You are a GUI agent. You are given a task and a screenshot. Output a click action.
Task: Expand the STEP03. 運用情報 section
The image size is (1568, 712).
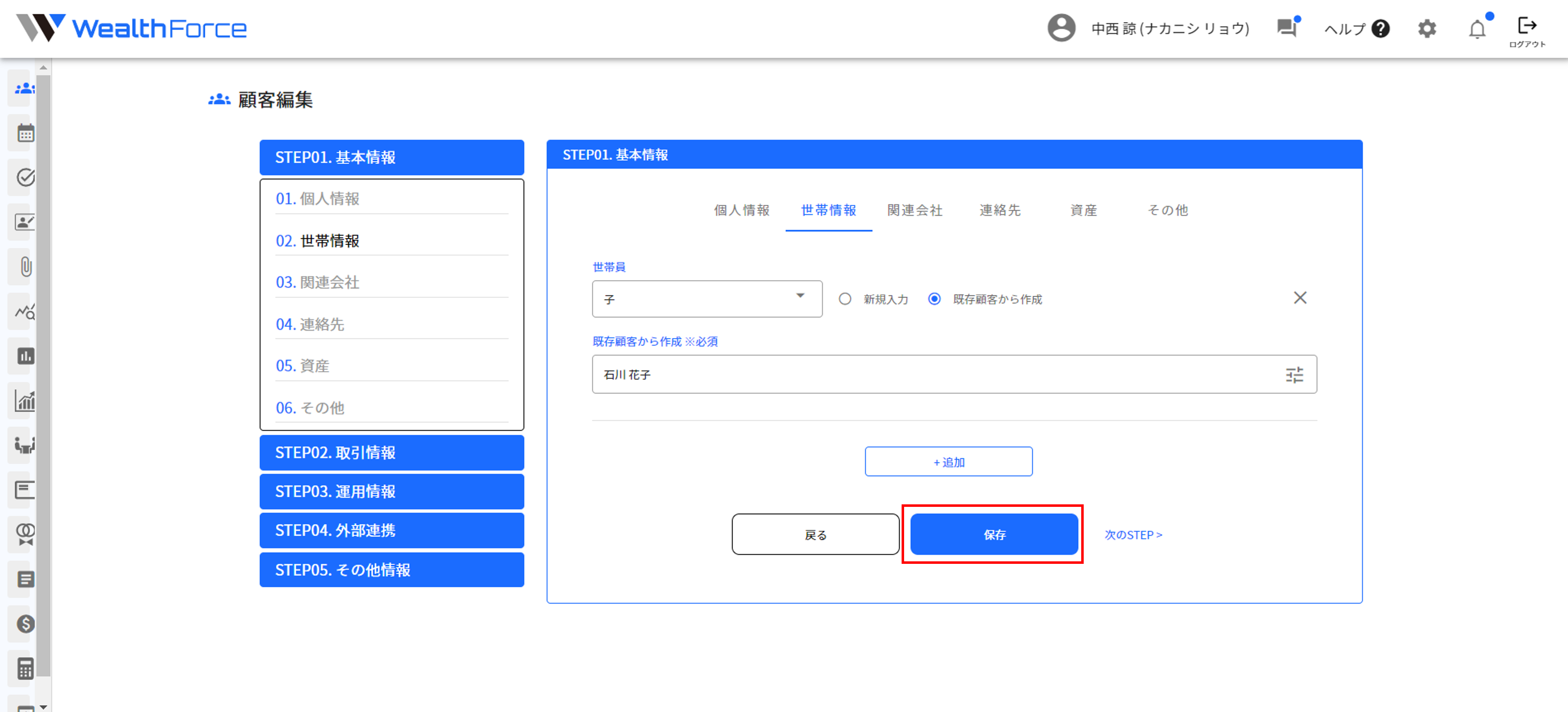pyautogui.click(x=391, y=492)
